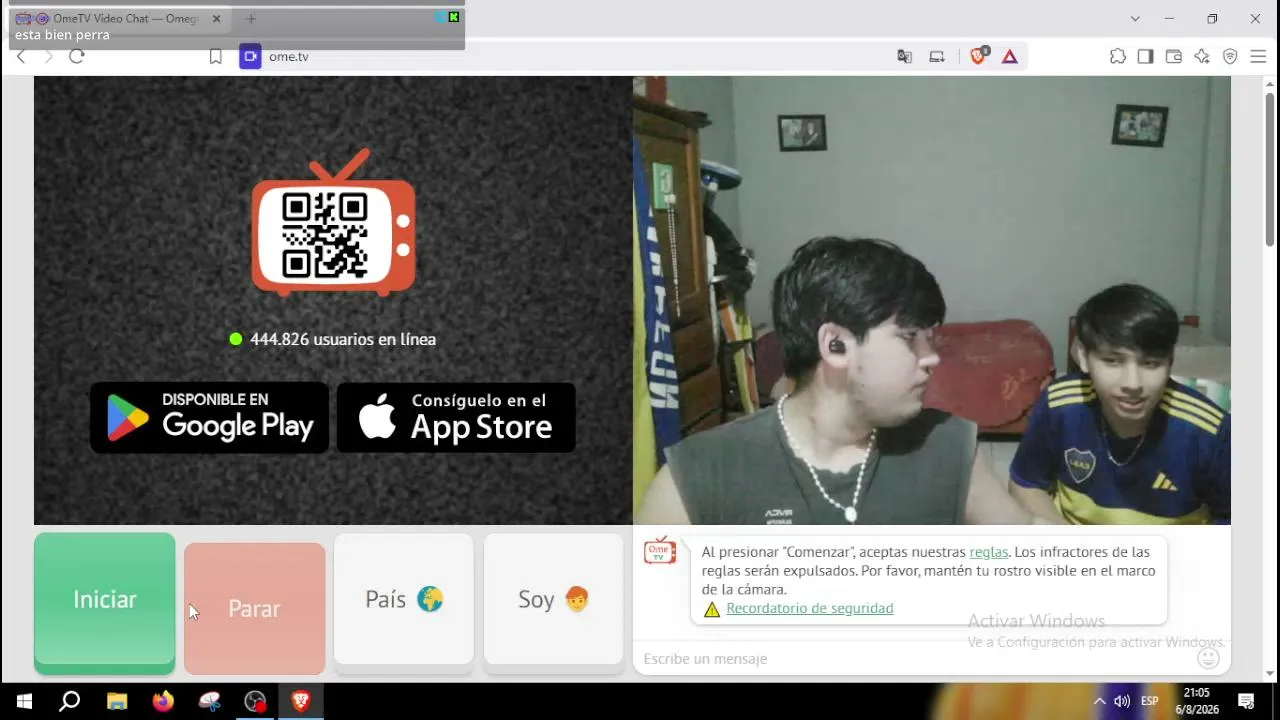This screenshot has height=720, width=1280.
Task: Launch Firefox from the taskbar
Action: [163, 701]
